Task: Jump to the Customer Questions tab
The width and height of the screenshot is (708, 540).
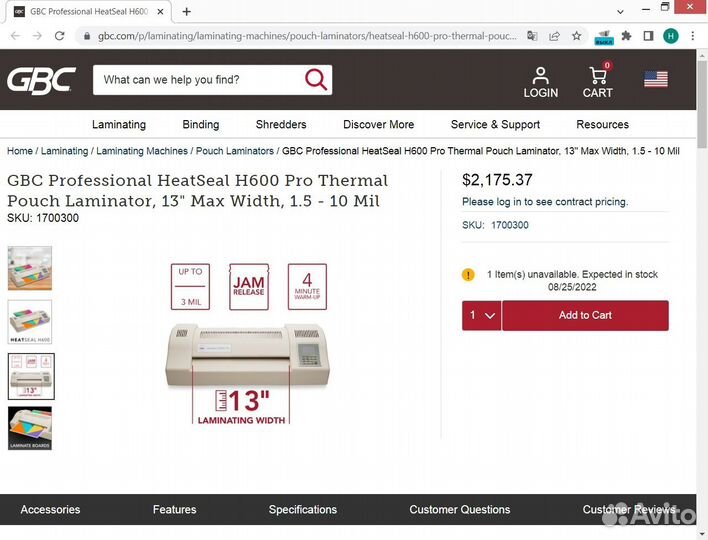Action: coord(460,509)
